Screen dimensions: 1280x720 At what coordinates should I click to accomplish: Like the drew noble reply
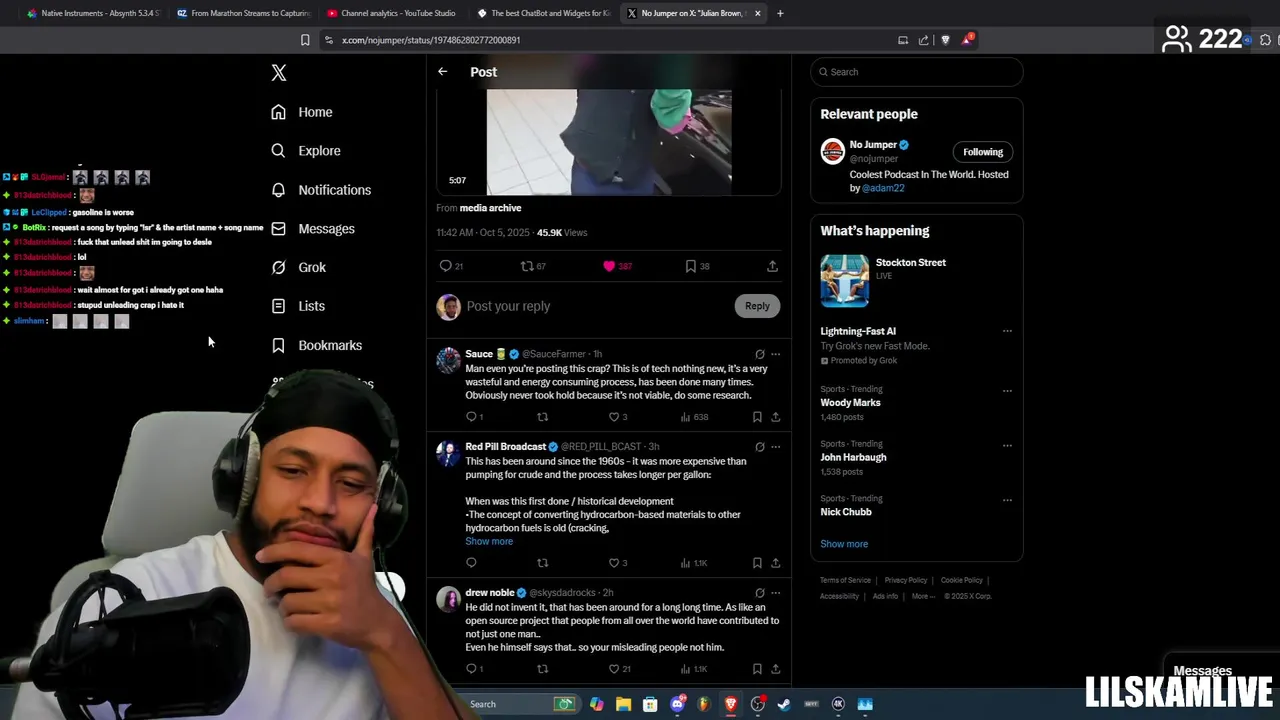tap(614, 669)
